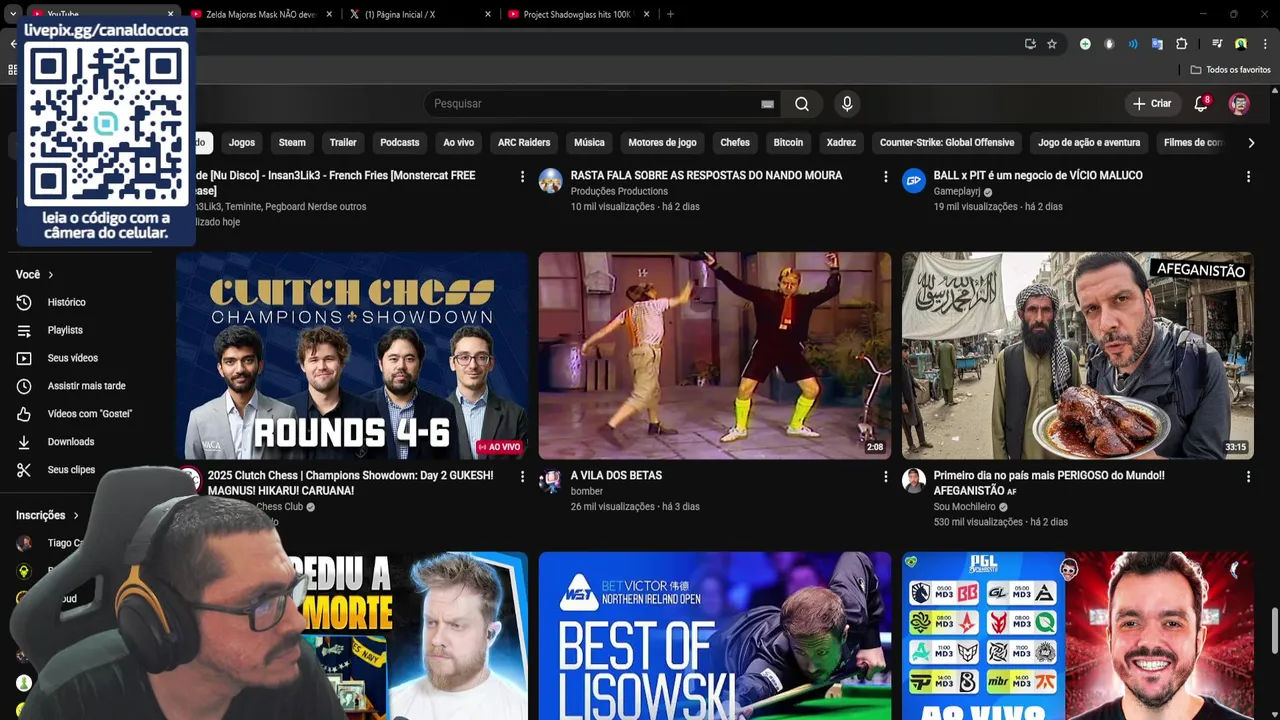Image resolution: width=1280 pixels, height=720 pixels.
Task: Play the Afeganistão video thumbnail
Action: pos(1077,356)
